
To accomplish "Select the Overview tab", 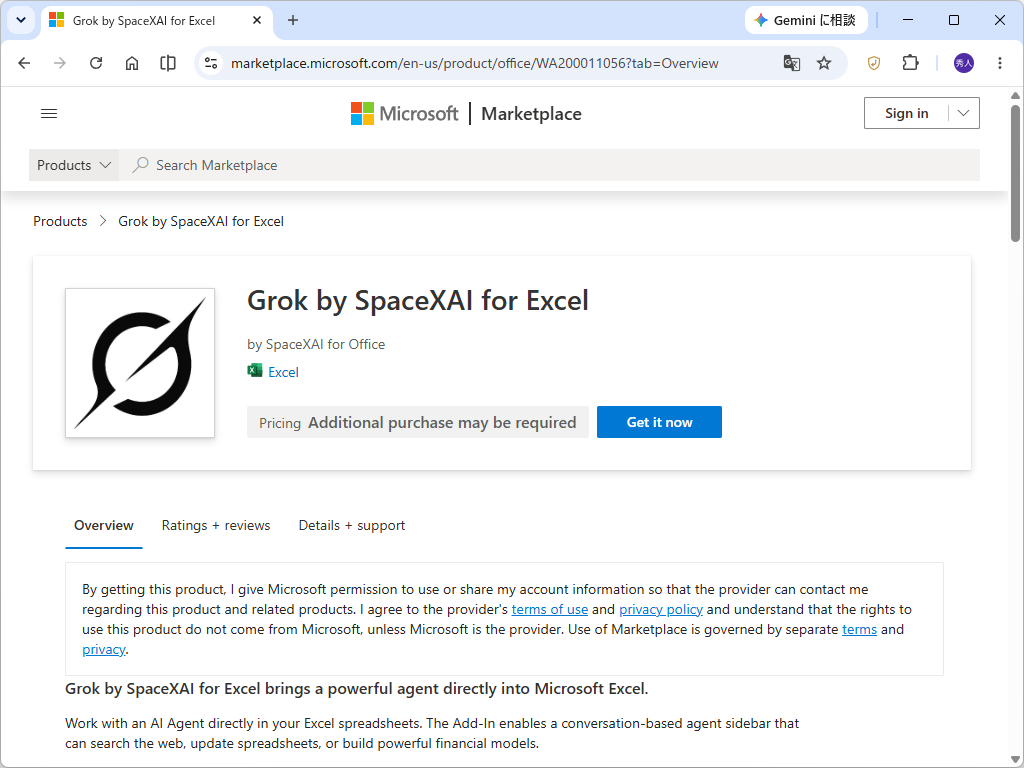I will click(104, 526).
